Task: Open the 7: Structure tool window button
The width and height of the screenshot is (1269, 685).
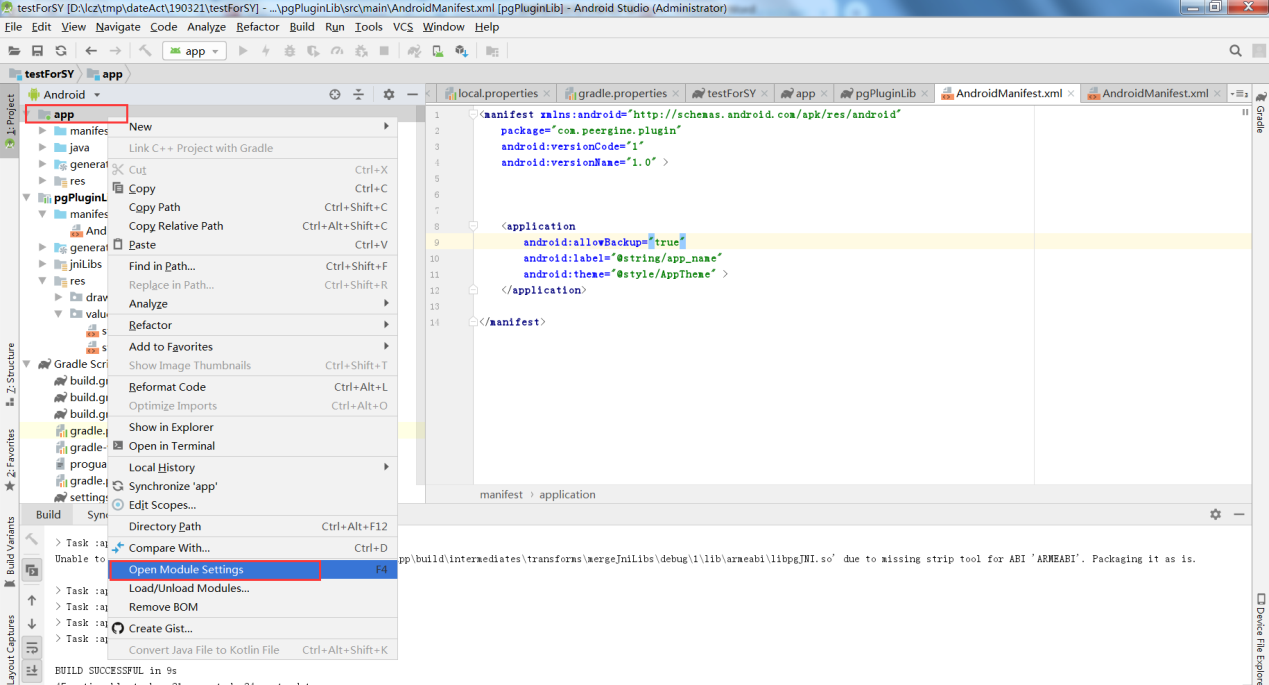Action: [10, 375]
